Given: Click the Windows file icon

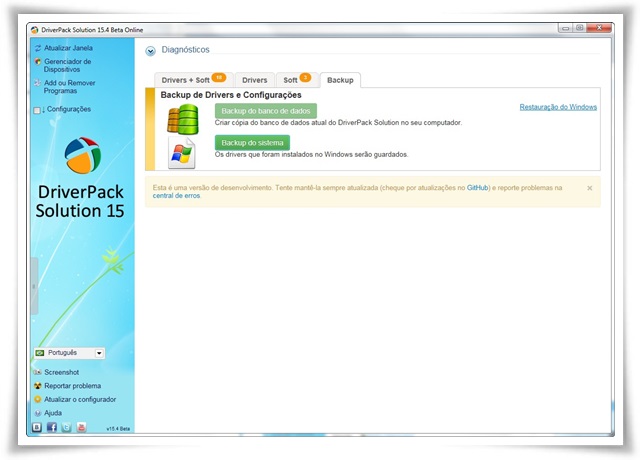Looking at the screenshot, I should (182, 153).
